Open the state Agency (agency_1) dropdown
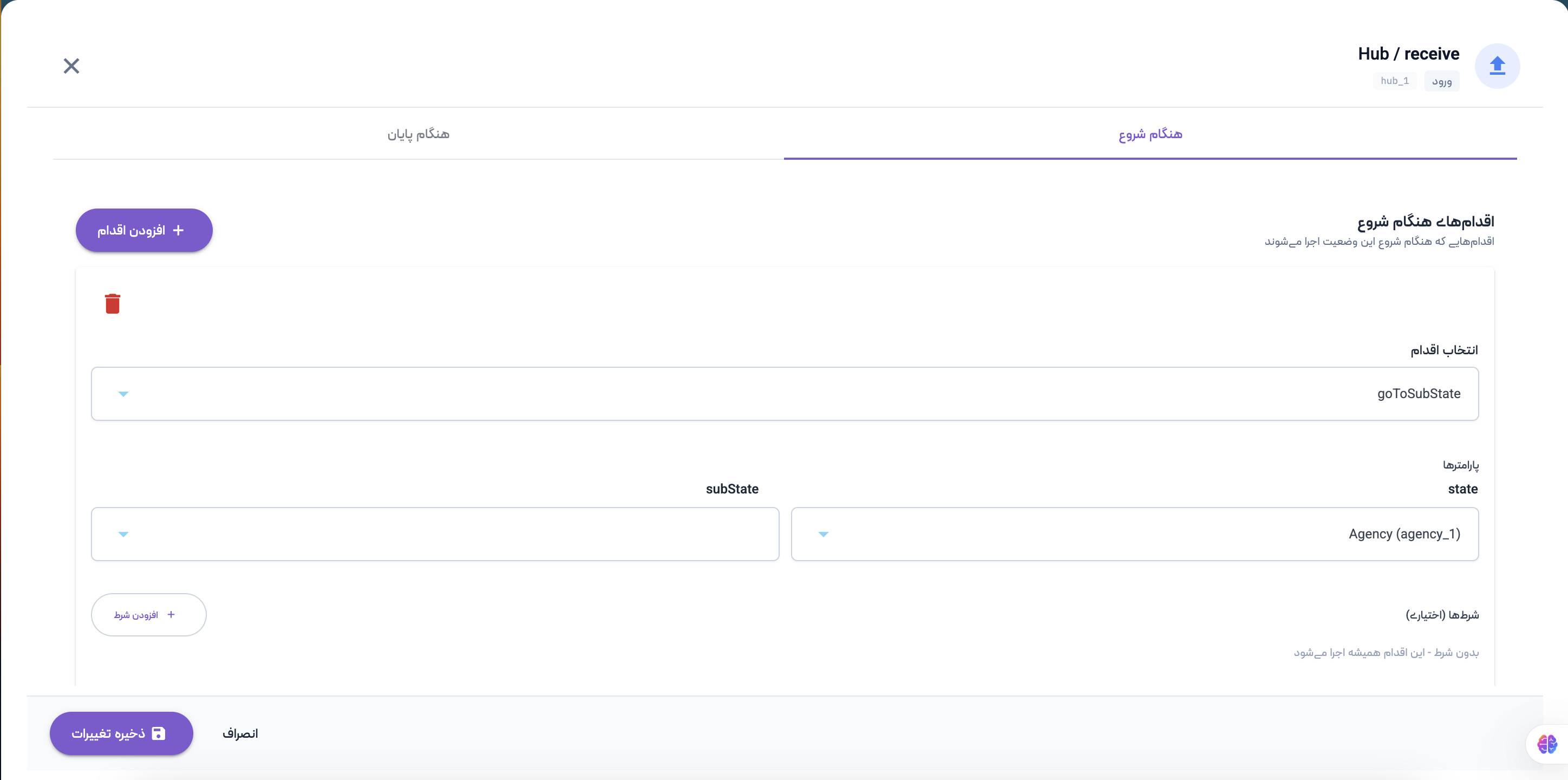The width and height of the screenshot is (1568, 780). (x=1134, y=534)
